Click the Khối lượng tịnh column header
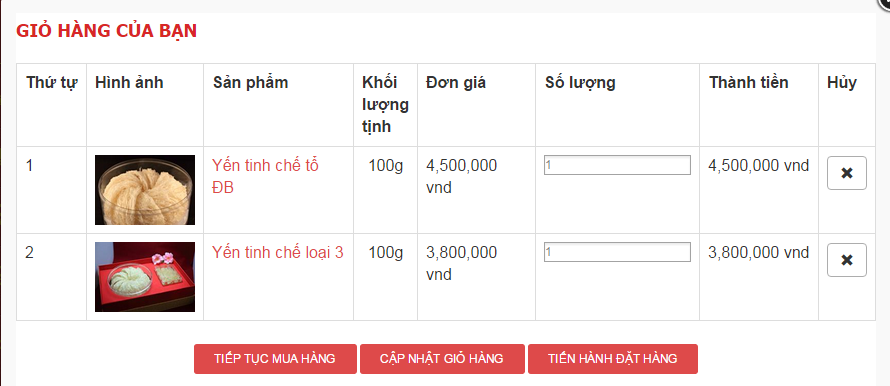Image resolution: width=890 pixels, height=386 pixels. pyautogui.click(x=385, y=104)
